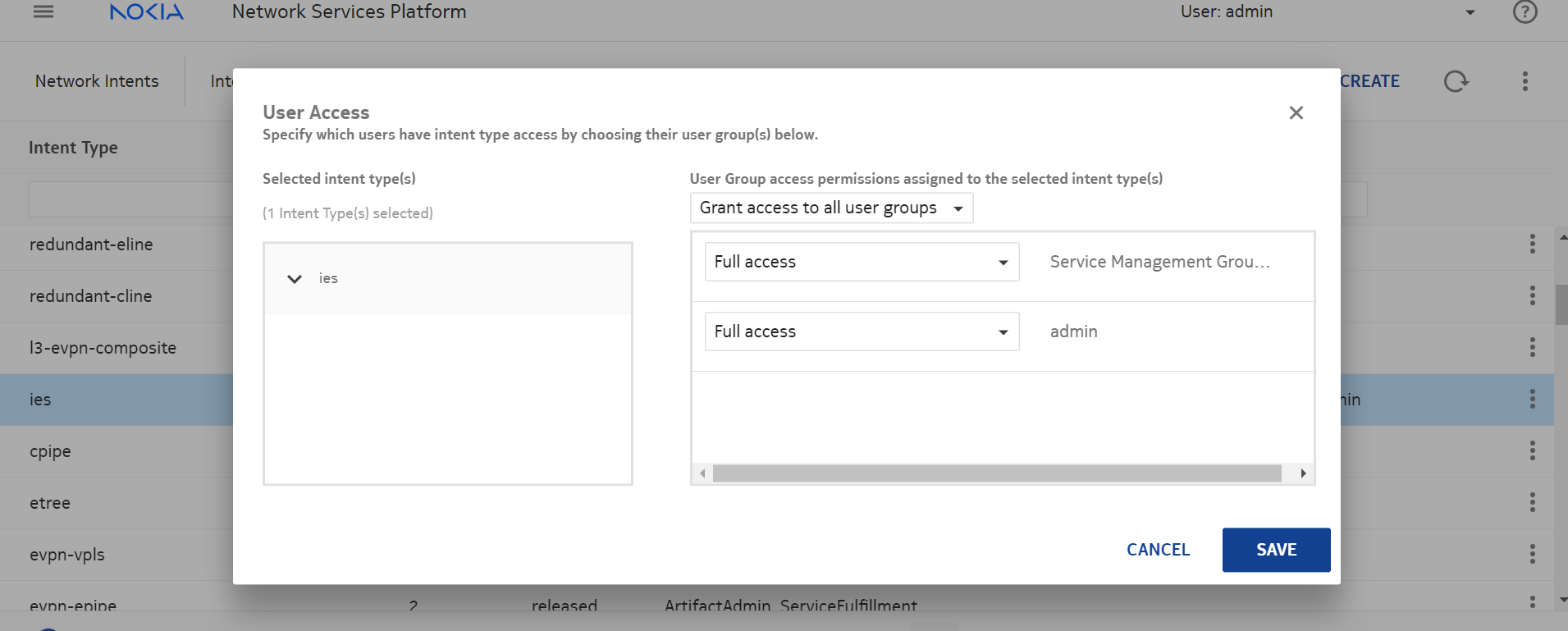1568x631 pixels.
Task: Click the refresh icon beside Create
Action: [x=1456, y=81]
